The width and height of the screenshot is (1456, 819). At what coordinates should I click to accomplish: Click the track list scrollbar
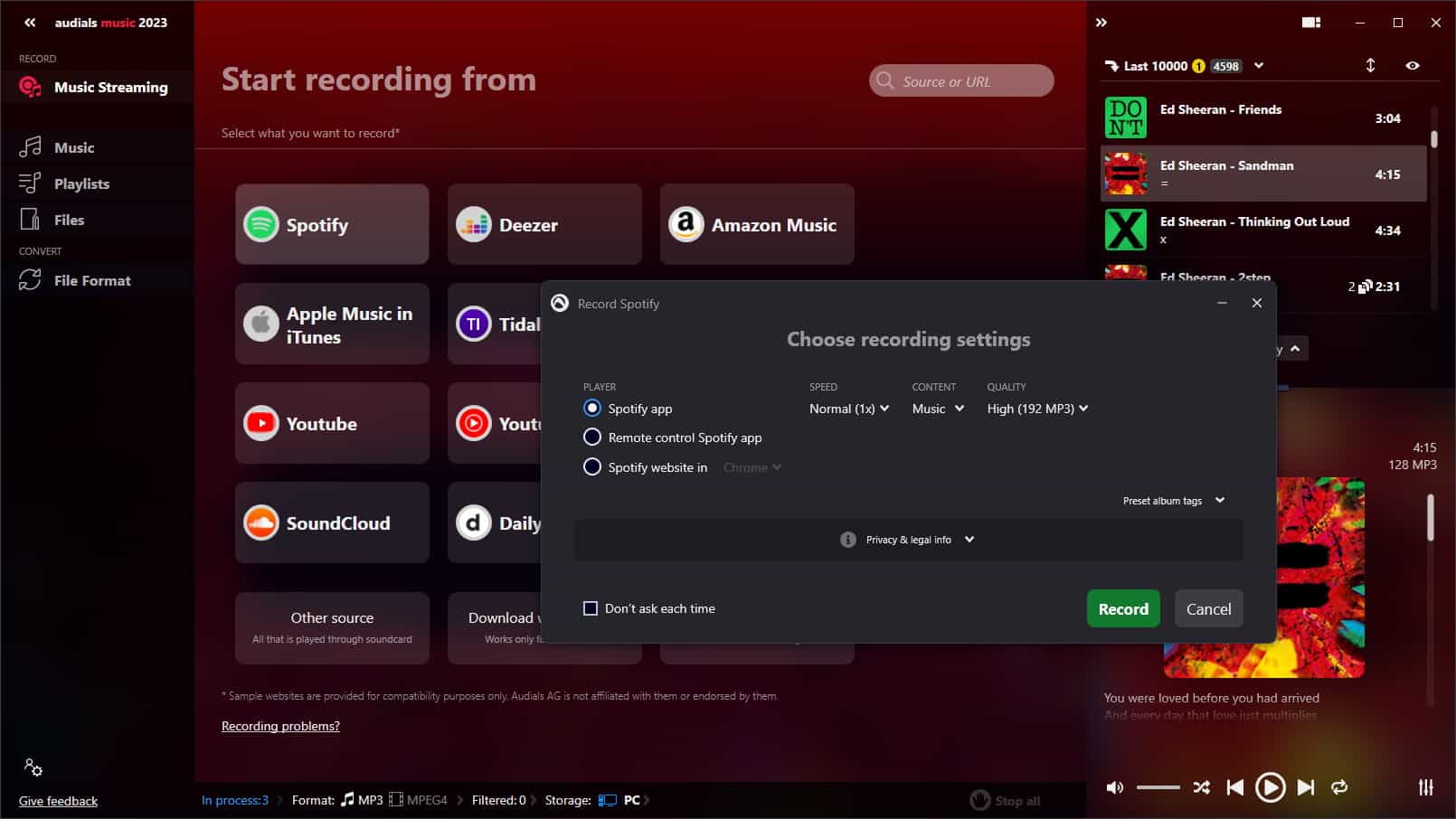click(x=1434, y=138)
